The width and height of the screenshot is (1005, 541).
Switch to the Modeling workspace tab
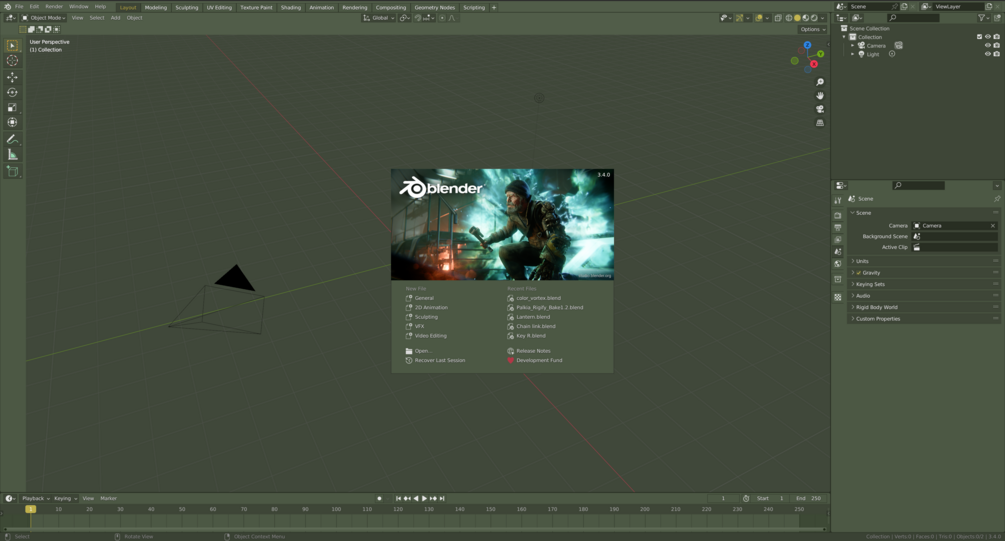(x=156, y=8)
